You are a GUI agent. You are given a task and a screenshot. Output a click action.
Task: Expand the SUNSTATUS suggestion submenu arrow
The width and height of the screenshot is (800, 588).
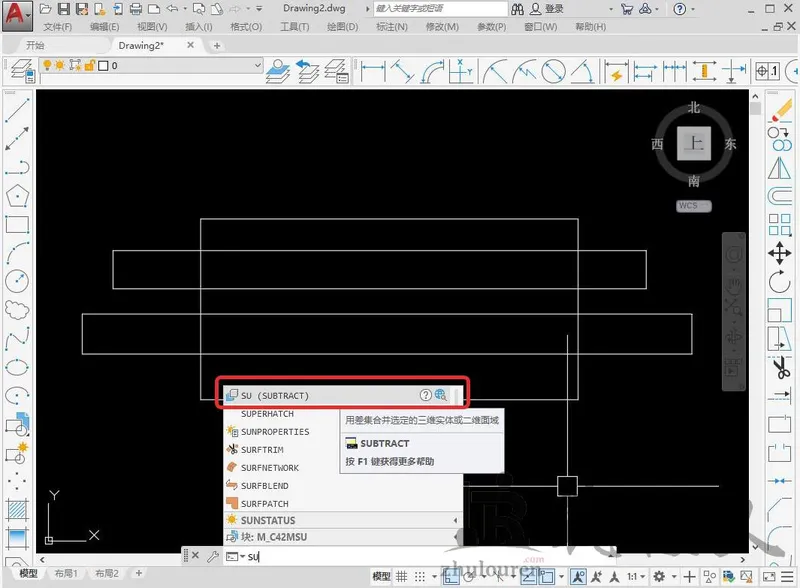pyautogui.click(x=455, y=520)
